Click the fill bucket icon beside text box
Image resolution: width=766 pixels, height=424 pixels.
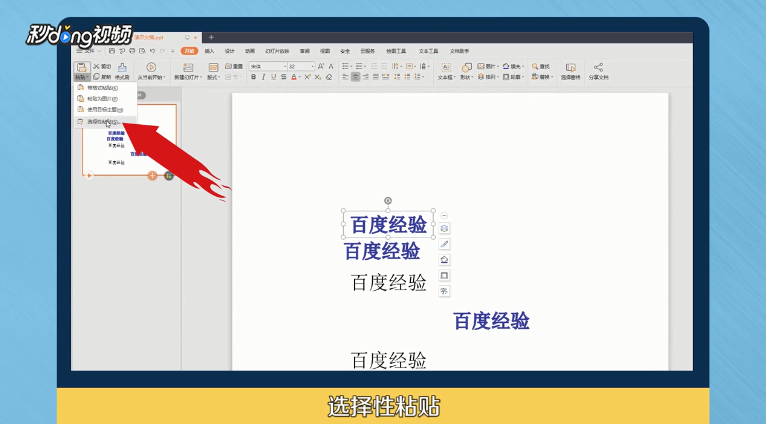tap(444, 259)
